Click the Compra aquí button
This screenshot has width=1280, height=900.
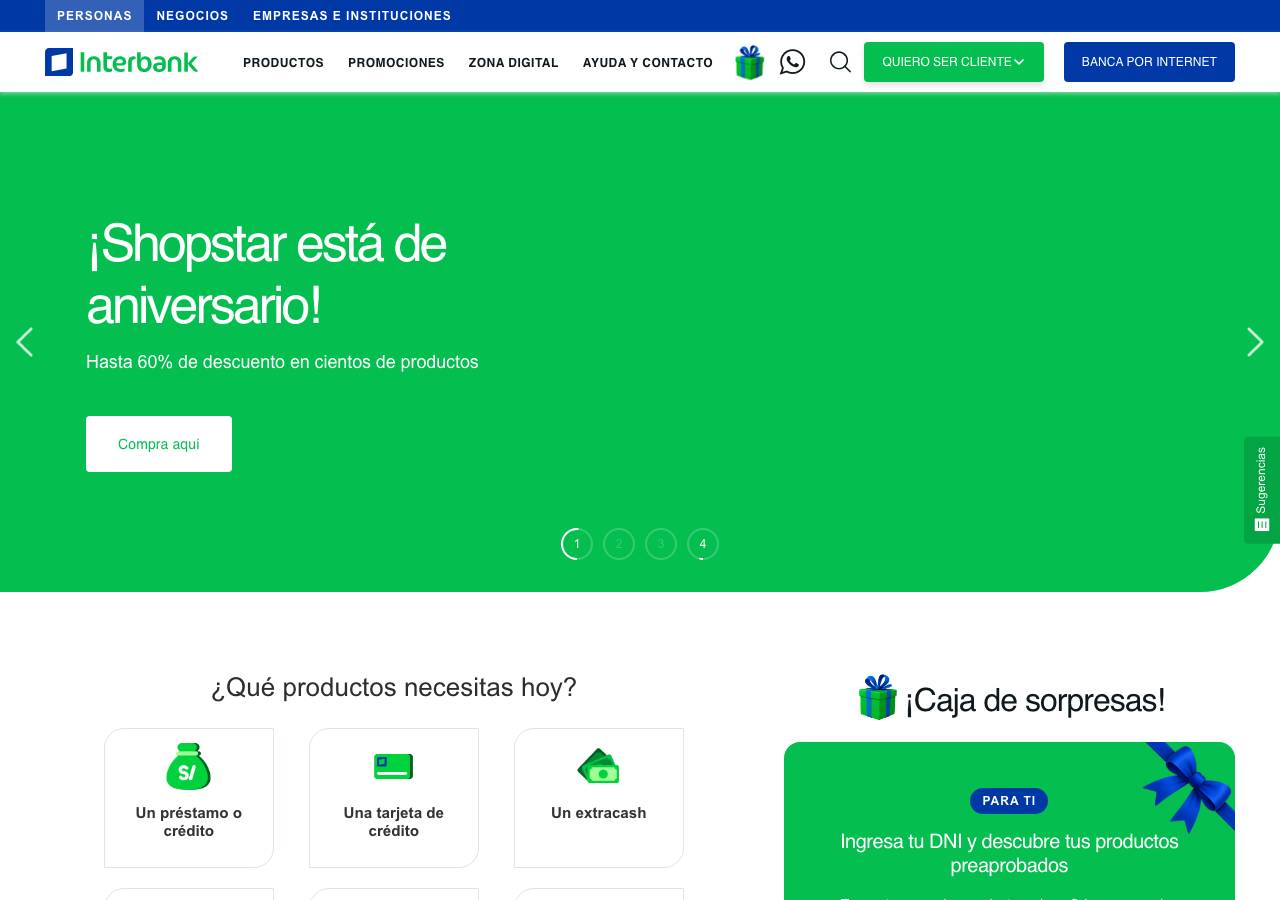(x=159, y=444)
